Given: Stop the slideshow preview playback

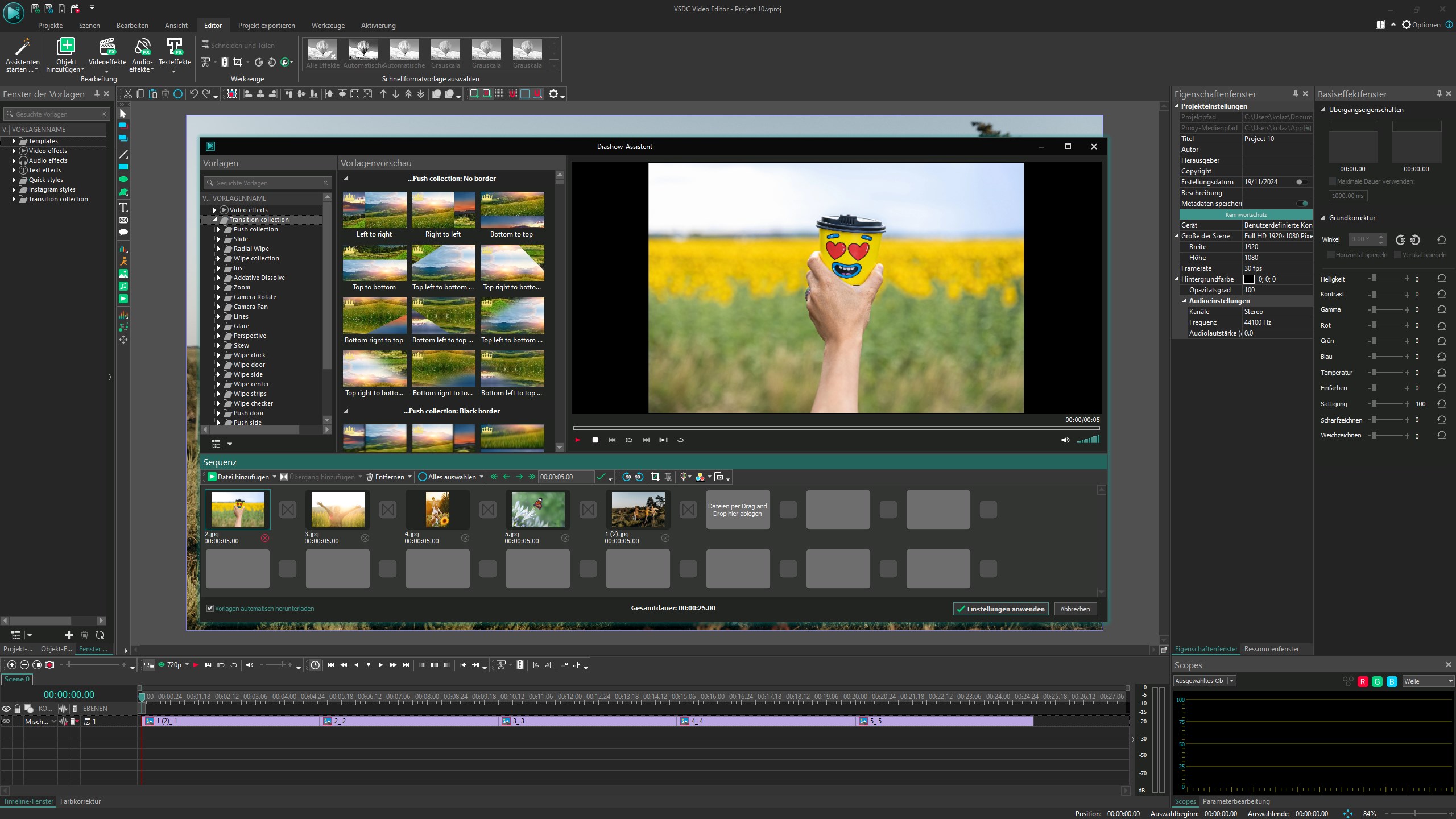Looking at the screenshot, I should (595, 440).
